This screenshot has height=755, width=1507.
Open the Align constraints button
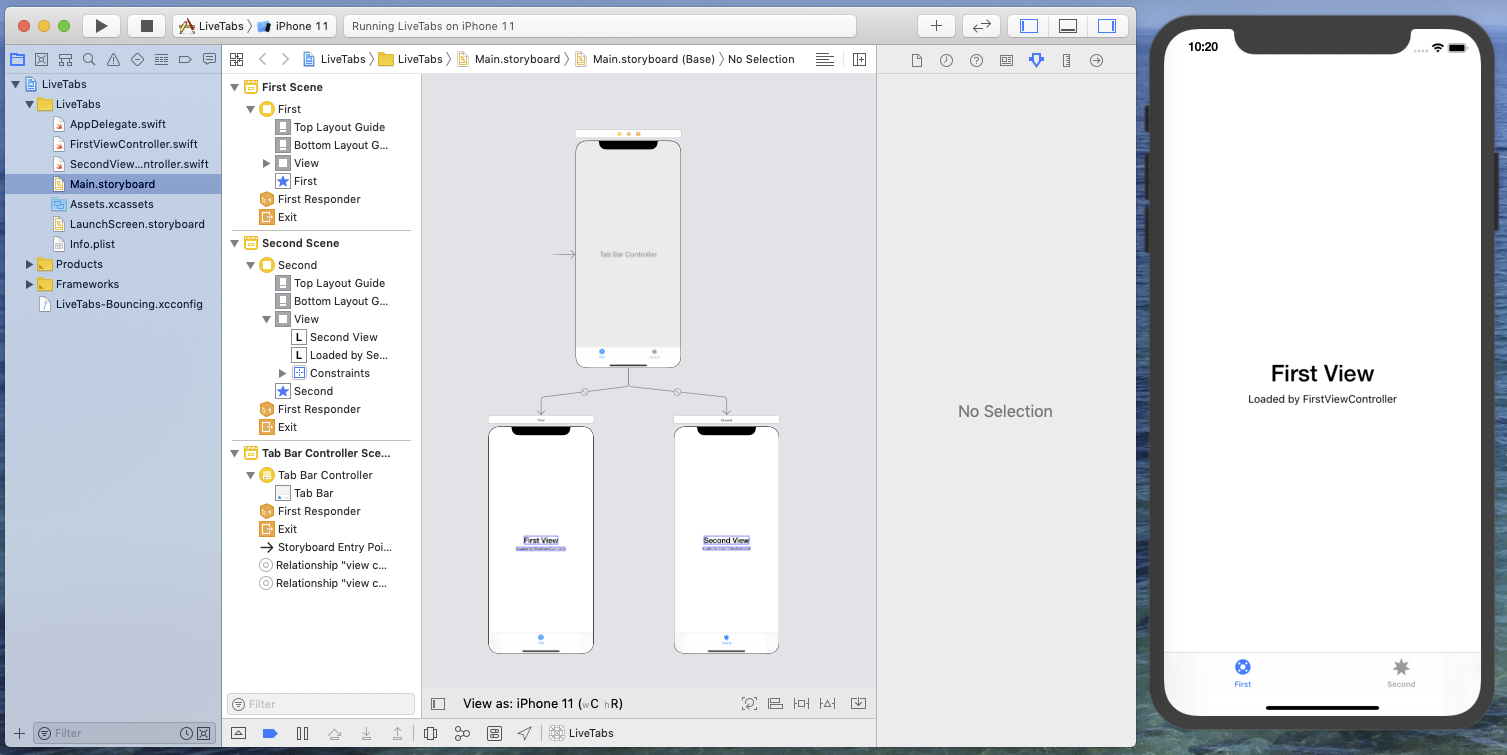coord(775,704)
